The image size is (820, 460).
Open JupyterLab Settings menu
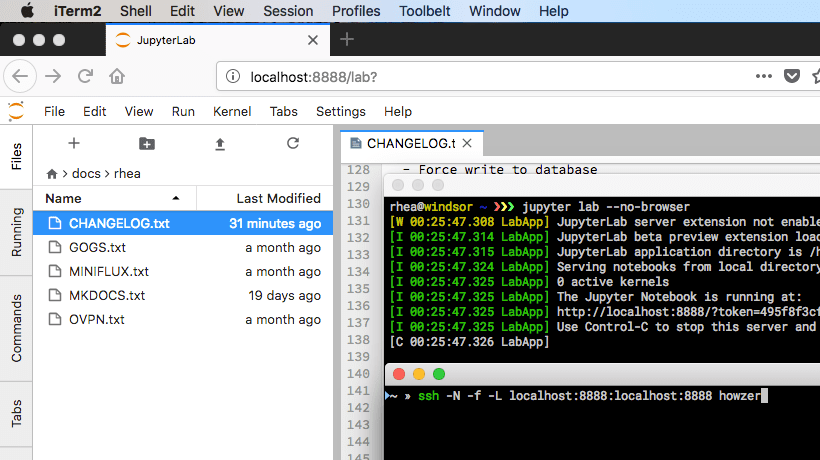(x=340, y=111)
